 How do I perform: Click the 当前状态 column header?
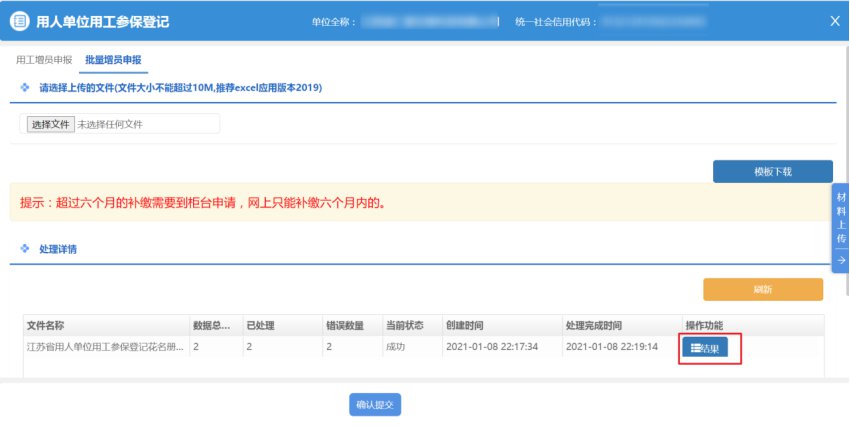(x=405, y=326)
